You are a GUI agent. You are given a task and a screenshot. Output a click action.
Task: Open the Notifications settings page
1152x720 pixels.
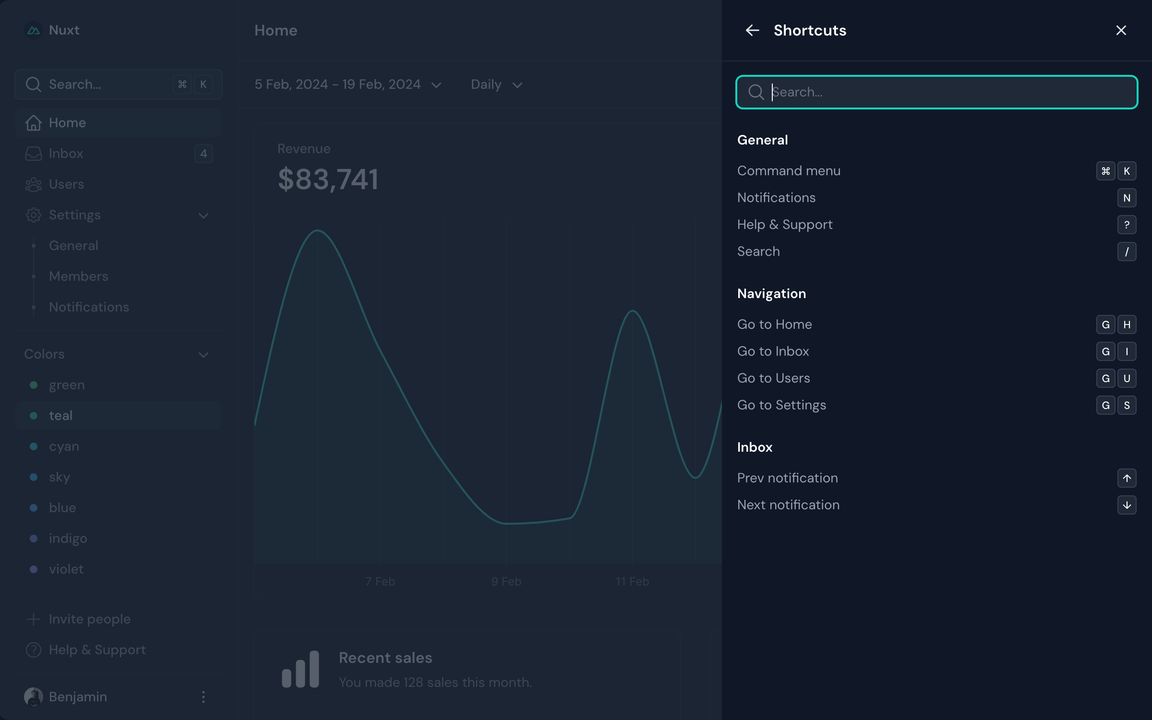[89, 306]
